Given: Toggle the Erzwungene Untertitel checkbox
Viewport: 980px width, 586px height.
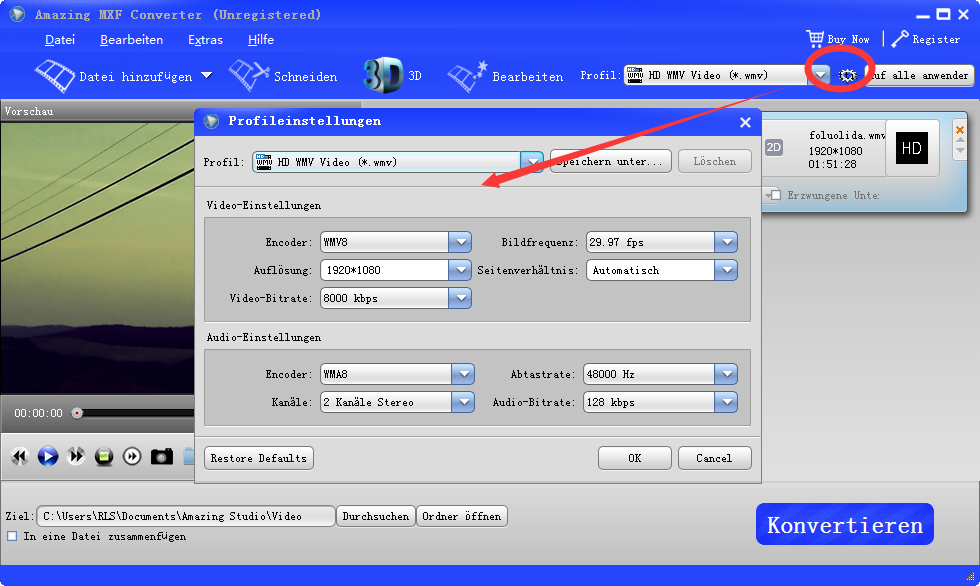Looking at the screenshot, I should coord(776,196).
